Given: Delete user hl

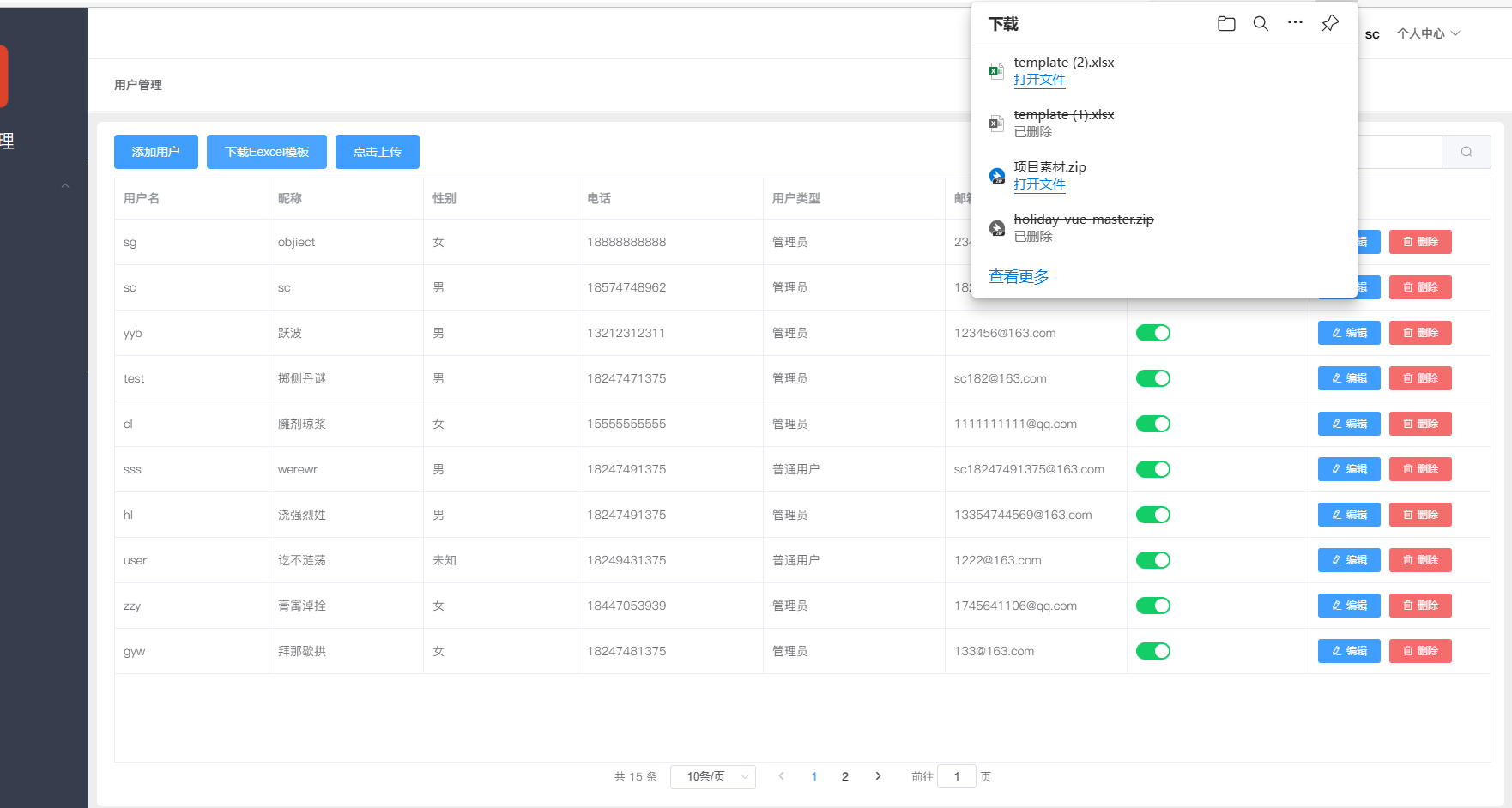Looking at the screenshot, I should [1420, 515].
